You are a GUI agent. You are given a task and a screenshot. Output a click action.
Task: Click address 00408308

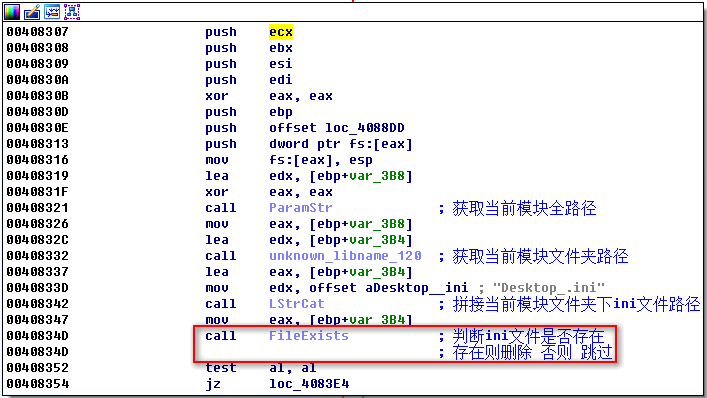click(37, 48)
